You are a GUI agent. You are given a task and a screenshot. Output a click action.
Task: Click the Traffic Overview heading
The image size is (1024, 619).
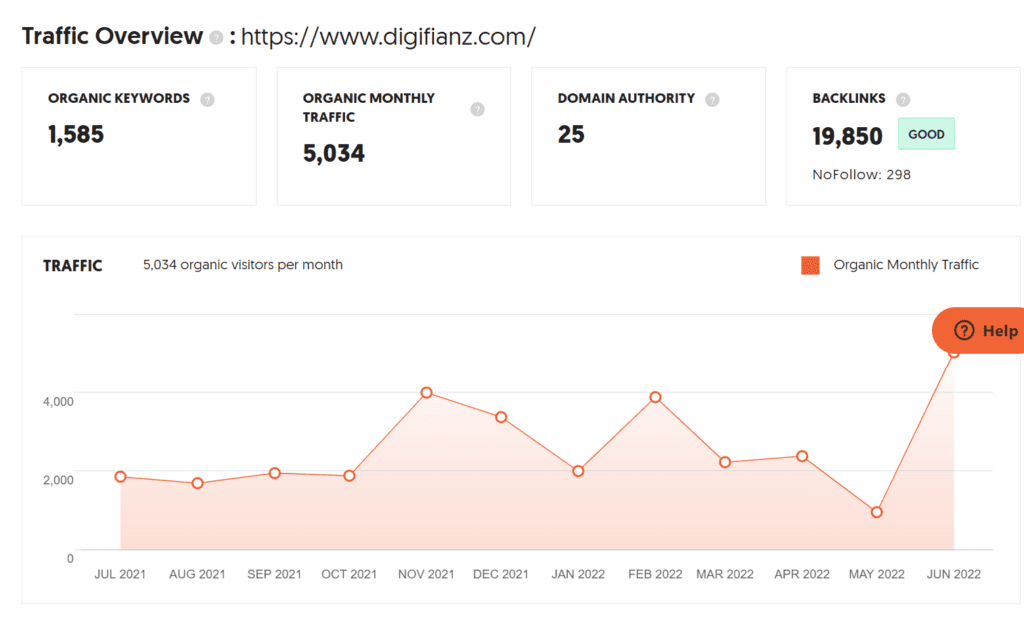tap(112, 36)
